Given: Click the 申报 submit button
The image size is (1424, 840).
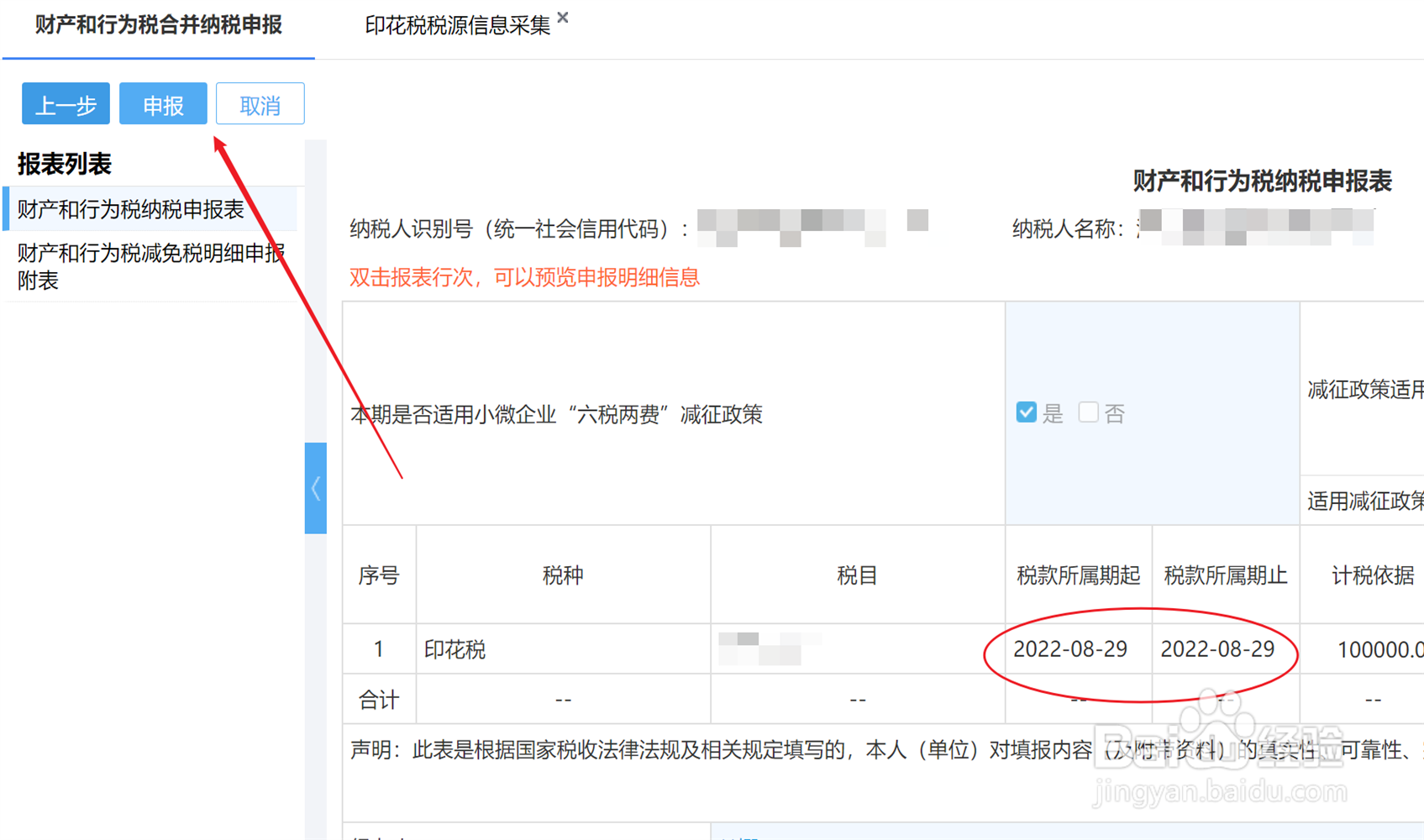Looking at the screenshot, I should tap(163, 103).
